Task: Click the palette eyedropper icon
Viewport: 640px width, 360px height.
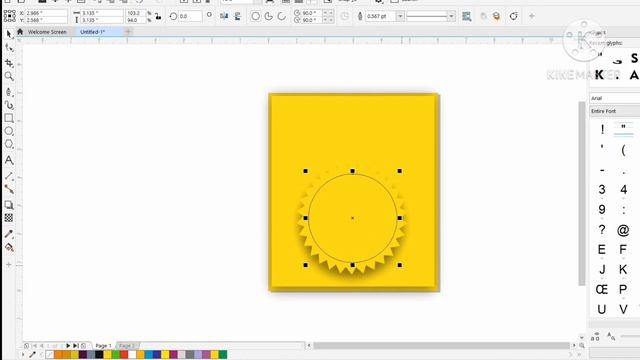Action: point(33,355)
